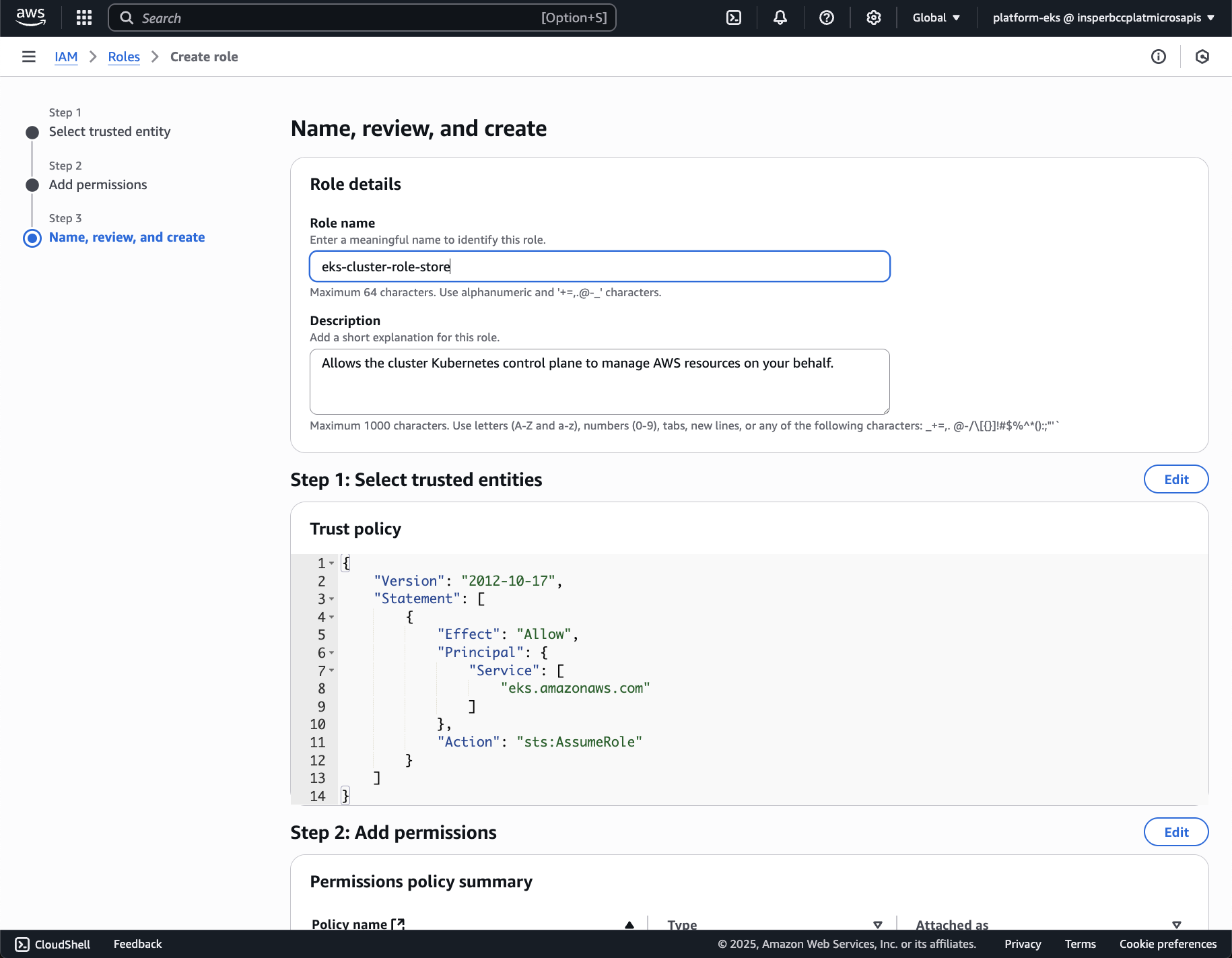Screen dimensions: 1232x958
Task: Click the hexagon tutorials panel icon
Action: point(1202,57)
